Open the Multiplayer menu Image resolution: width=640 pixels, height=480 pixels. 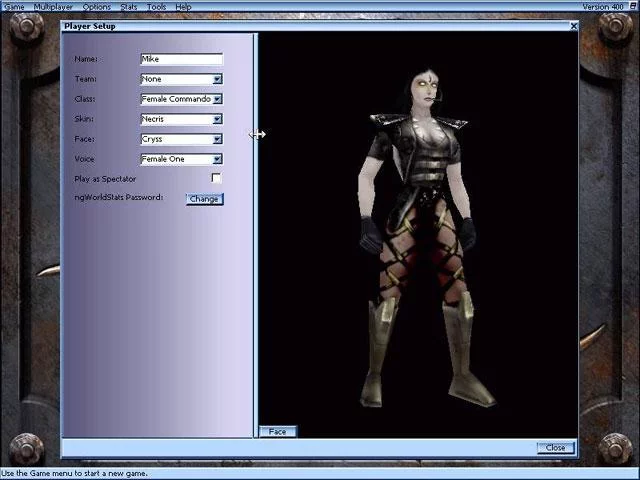pyautogui.click(x=53, y=7)
